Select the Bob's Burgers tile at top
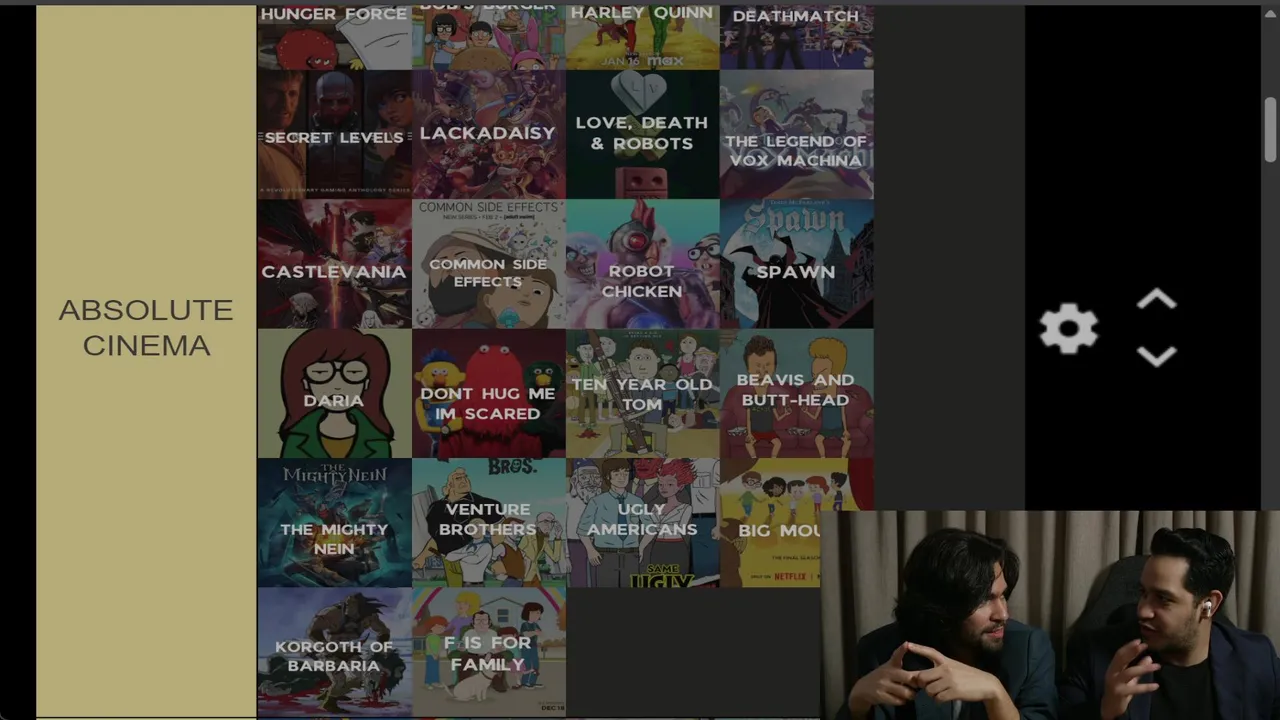1280x720 pixels. pyautogui.click(x=488, y=37)
